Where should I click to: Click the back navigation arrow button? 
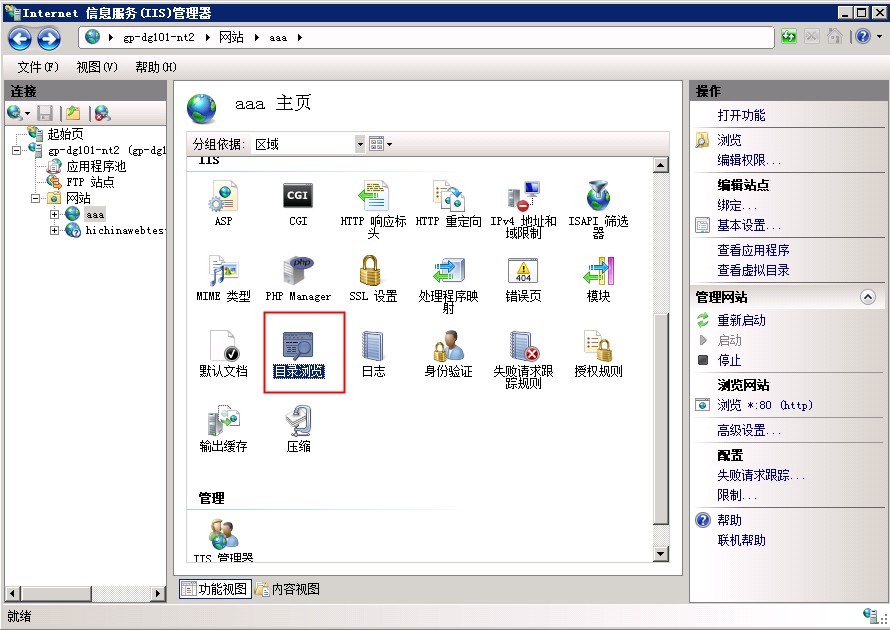click(20, 38)
